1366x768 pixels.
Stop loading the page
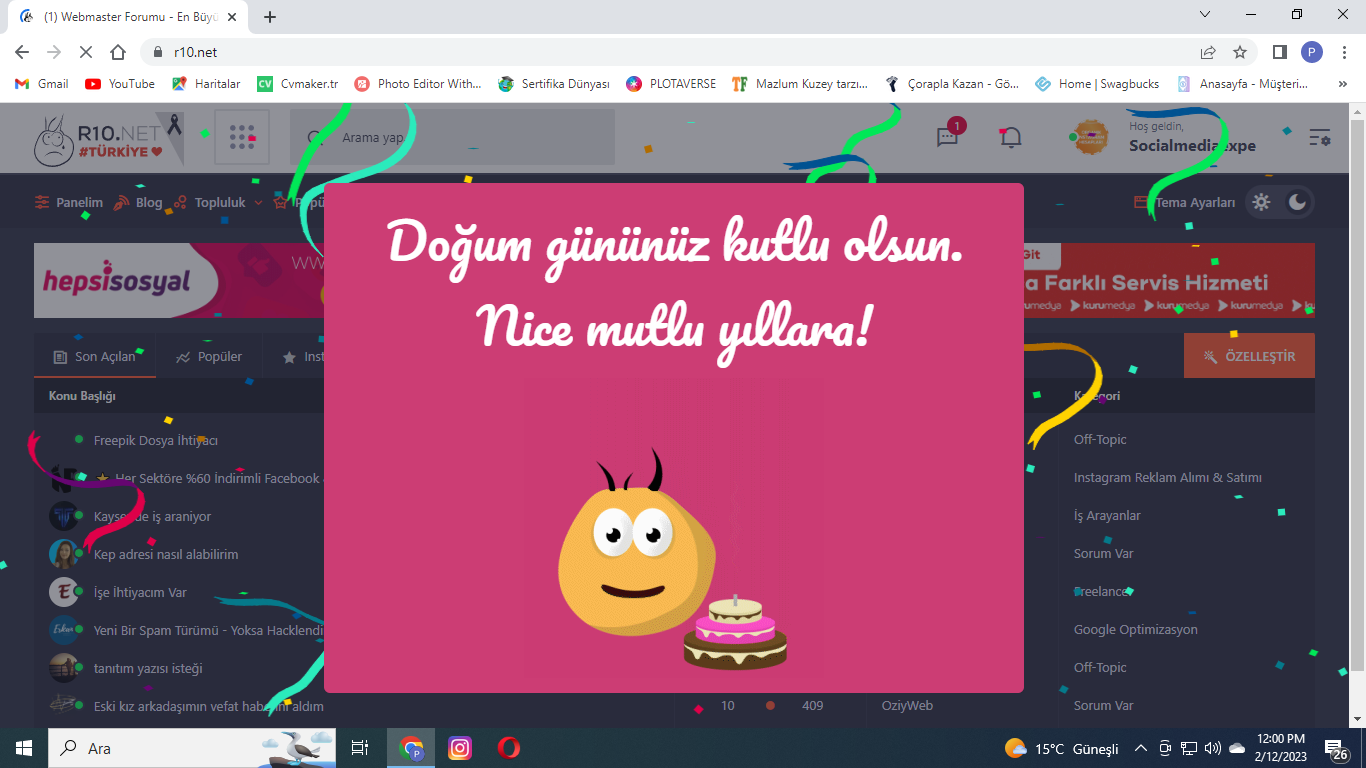pos(86,52)
